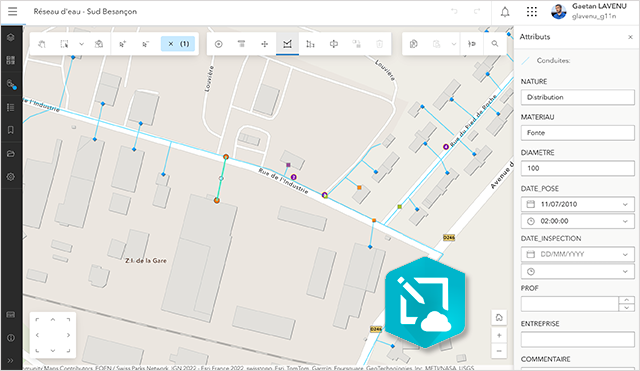The image size is (640, 371).
Task: Click the MATERIAU field showing Fonte
Action: pyautogui.click(x=578, y=133)
